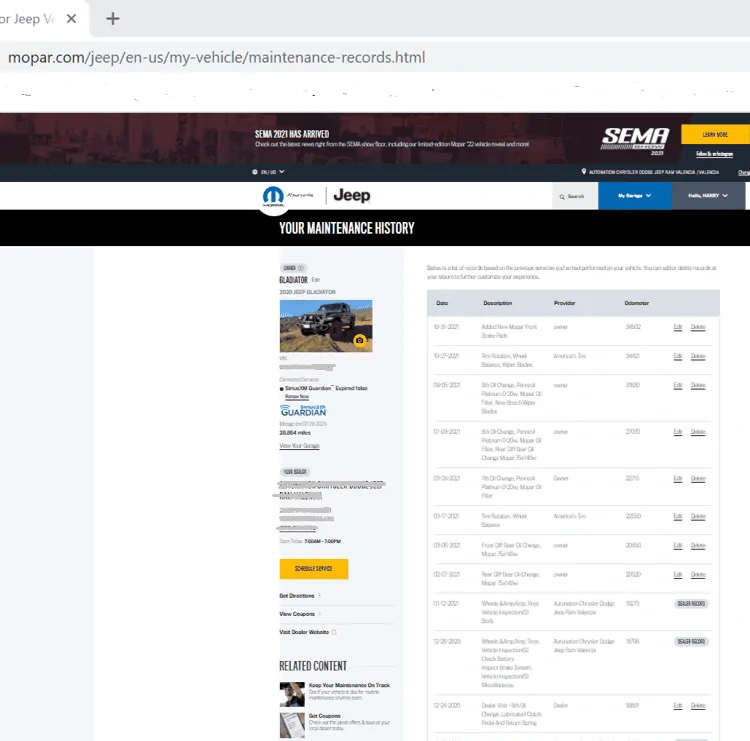Click the dealer location pin icon
Viewport: 750px width, 741px height.
click(584, 171)
